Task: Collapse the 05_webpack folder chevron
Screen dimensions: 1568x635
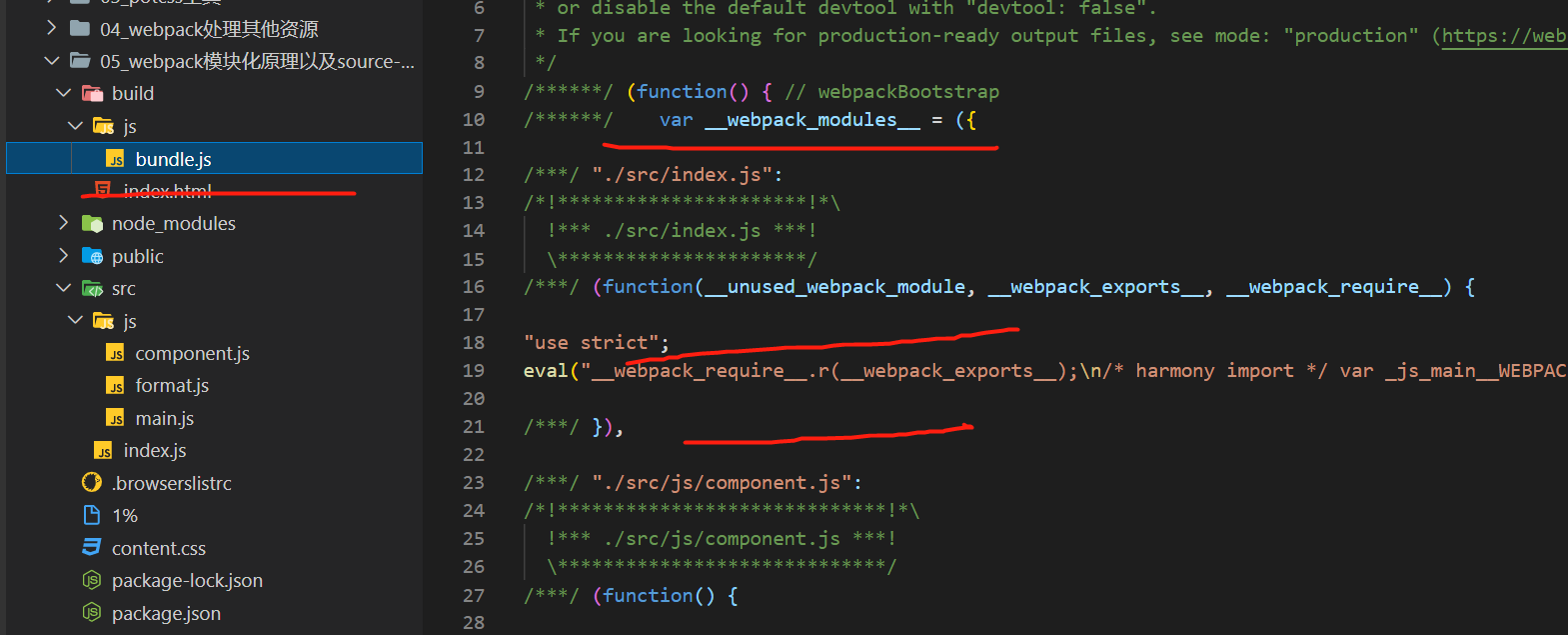Action: (x=52, y=61)
